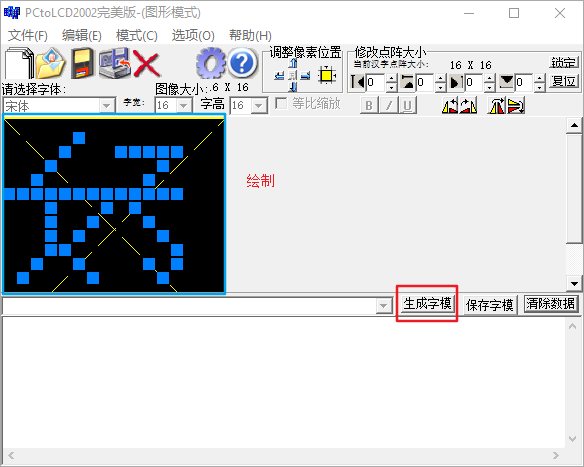Increase the left margin spinner value
Screen dimensions: 584x467
point(391,78)
